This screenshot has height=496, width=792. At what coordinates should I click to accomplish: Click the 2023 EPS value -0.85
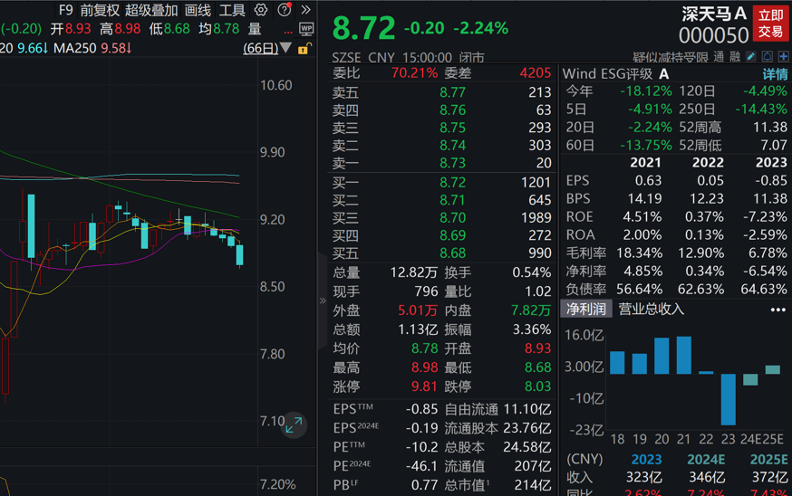pyautogui.click(x=771, y=180)
